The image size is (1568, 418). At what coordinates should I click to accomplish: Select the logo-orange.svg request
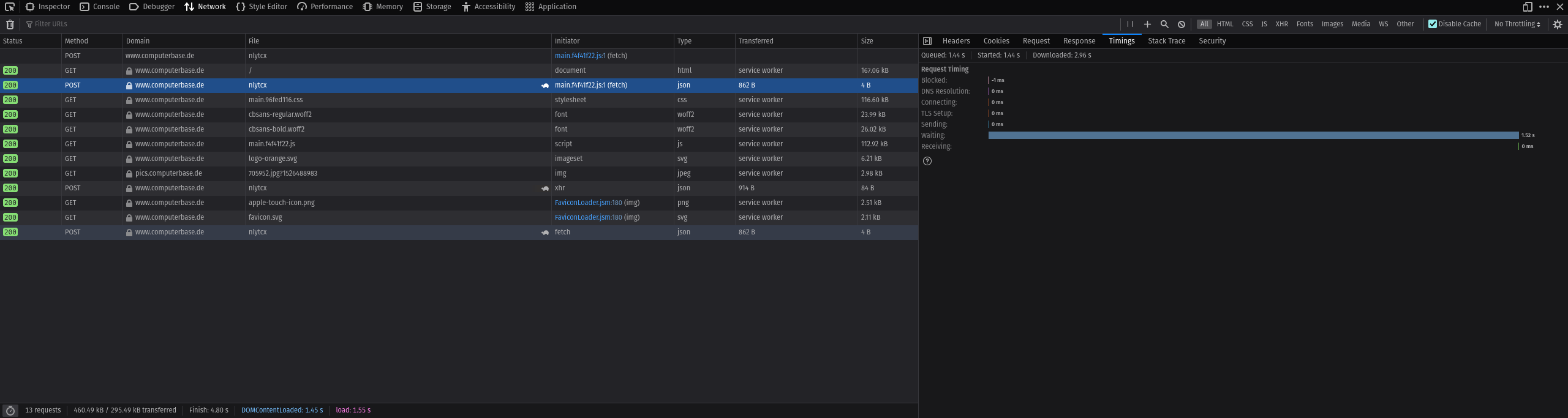tap(459, 159)
